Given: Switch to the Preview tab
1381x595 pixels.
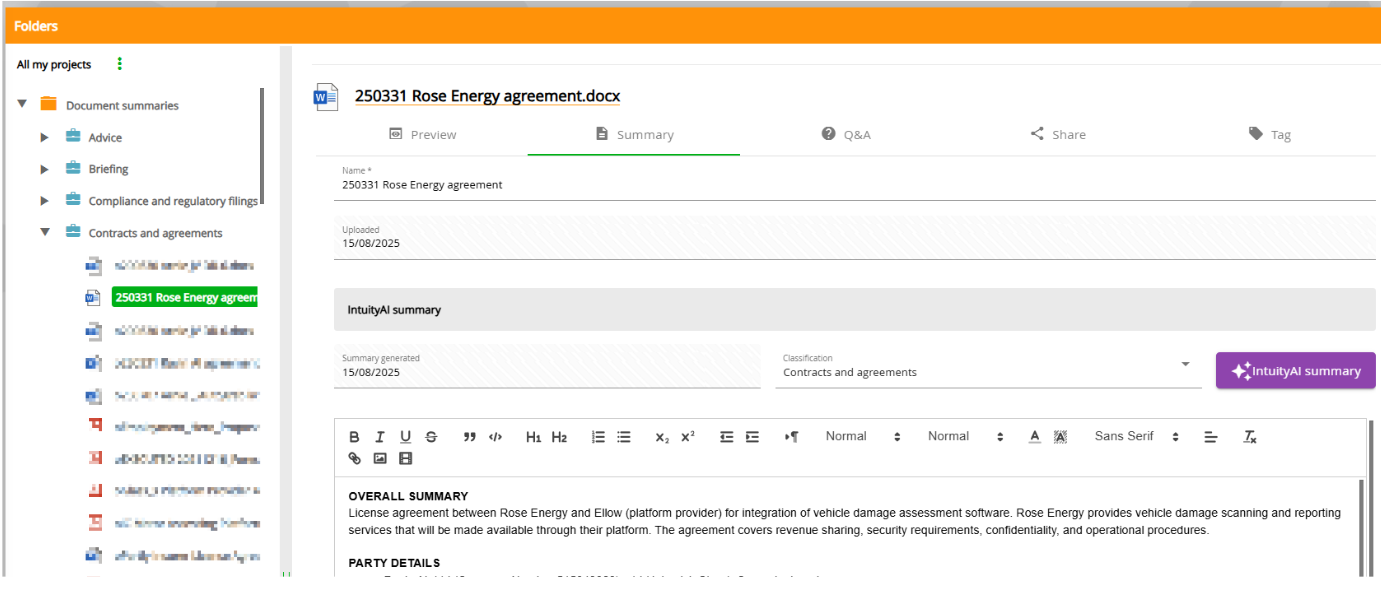Looking at the screenshot, I should point(422,134).
